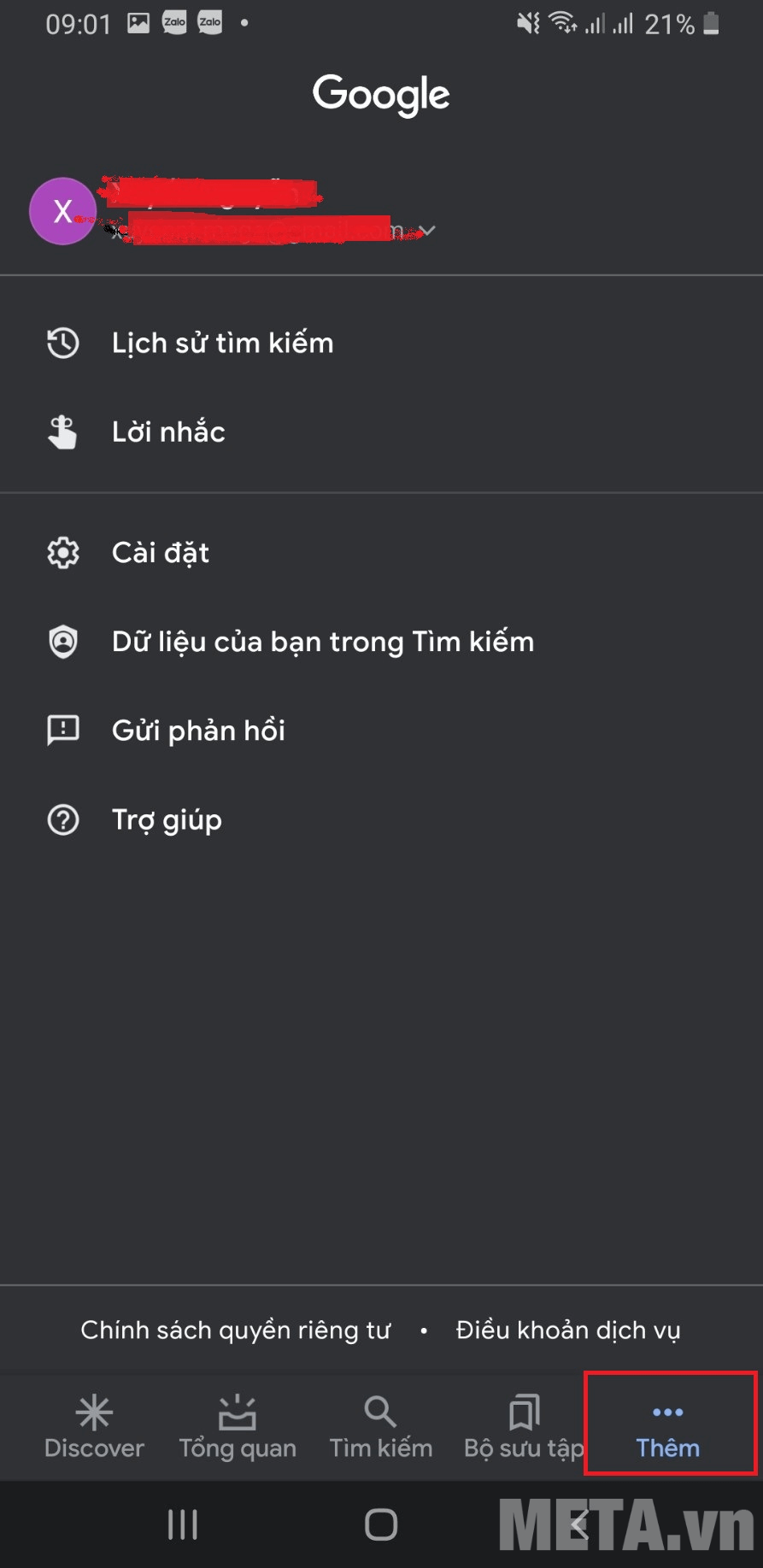
Task: Tap the privacy shield icon
Action: (x=62, y=642)
